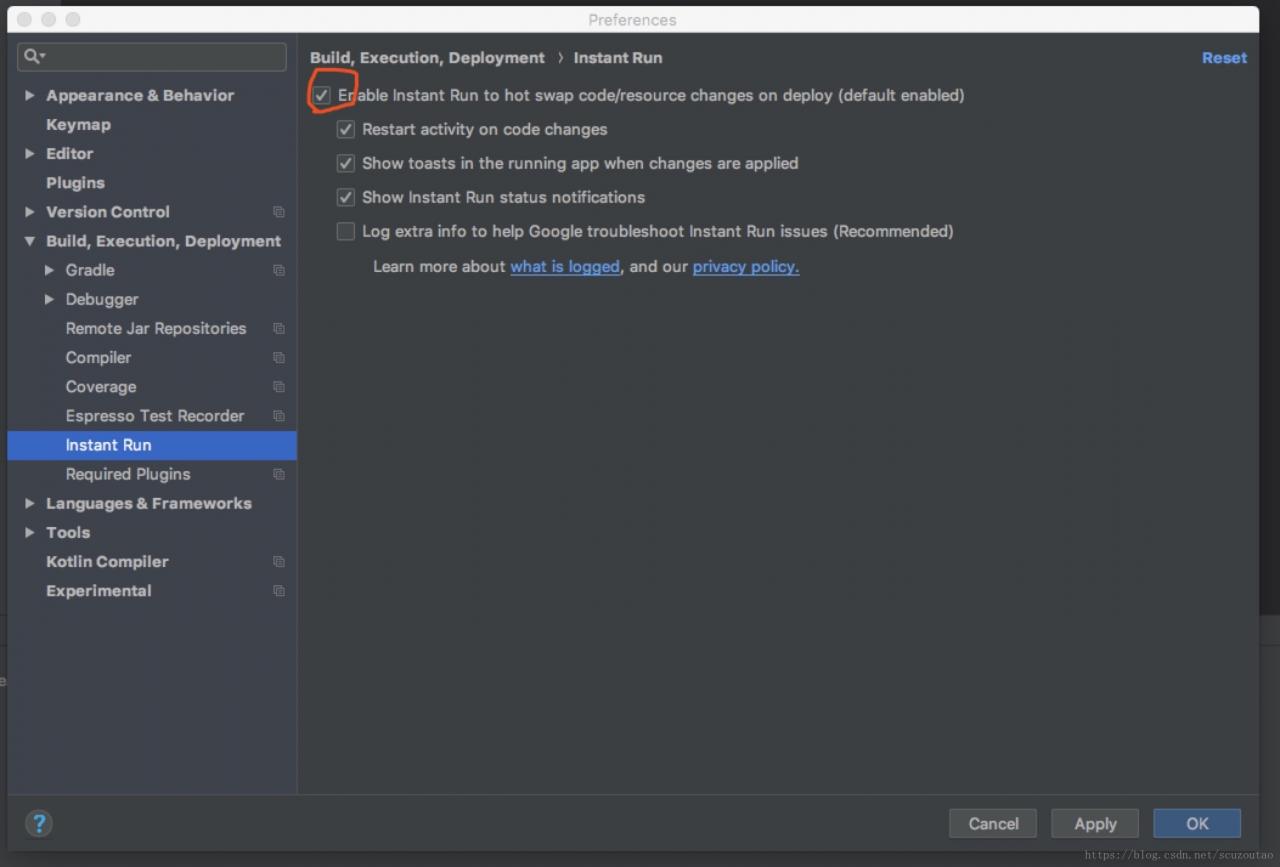Click the help question mark icon
Image resolution: width=1280 pixels, height=867 pixels.
[x=39, y=823]
